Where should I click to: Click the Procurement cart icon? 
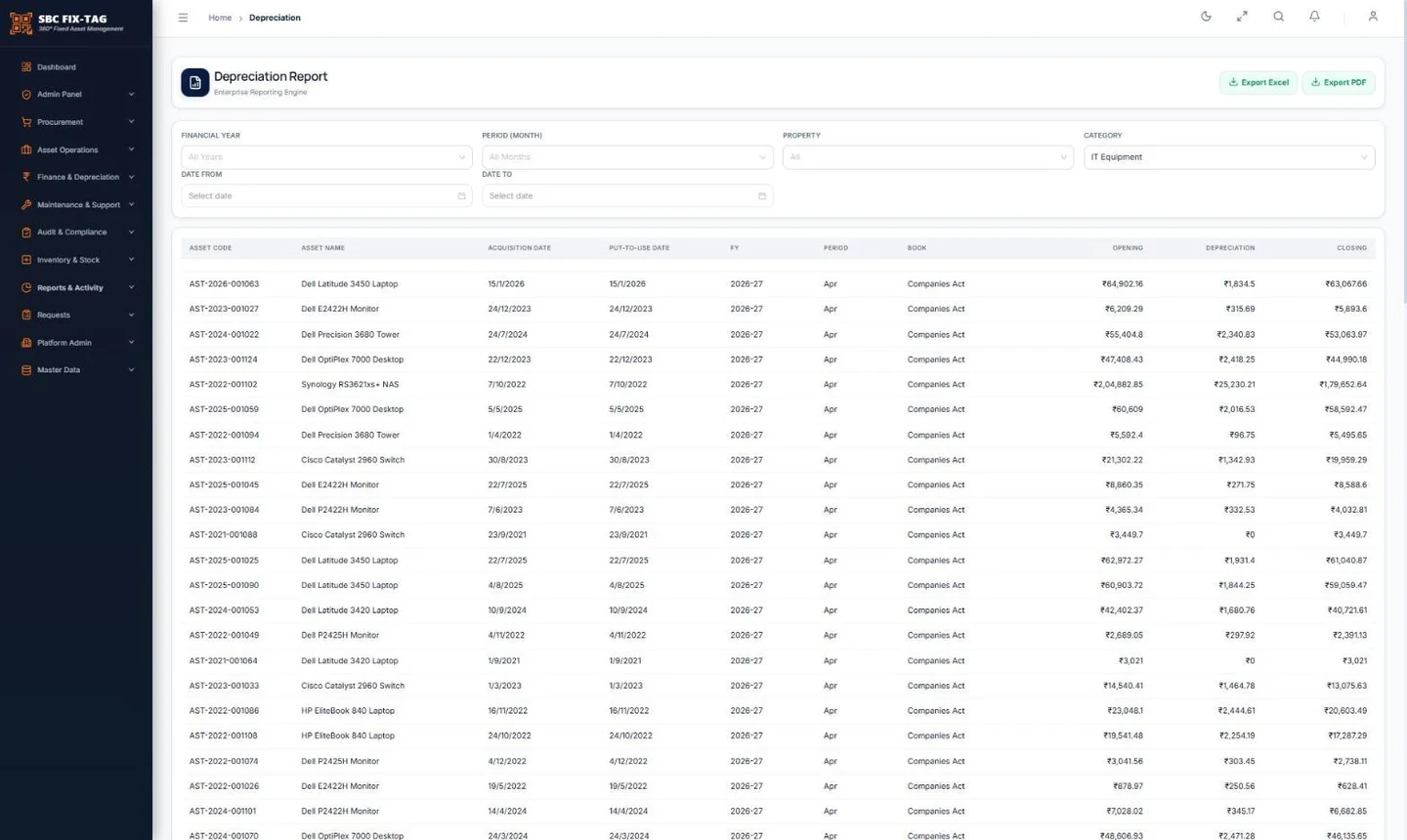(x=26, y=122)
